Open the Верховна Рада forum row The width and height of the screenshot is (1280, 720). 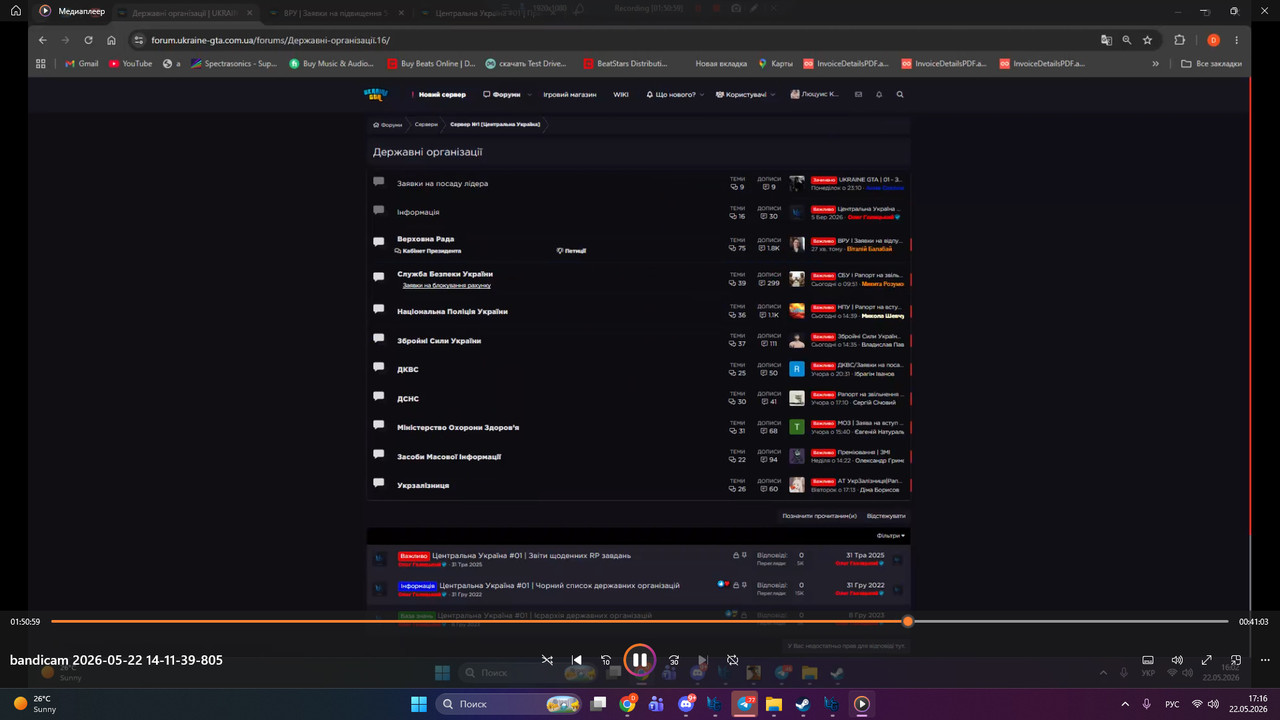[640, 243]
